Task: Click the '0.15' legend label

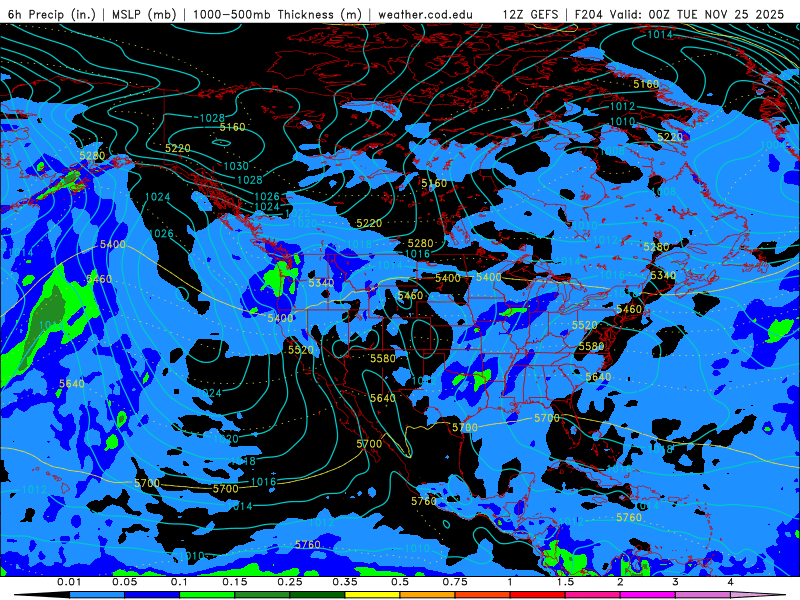Action: 235,582
